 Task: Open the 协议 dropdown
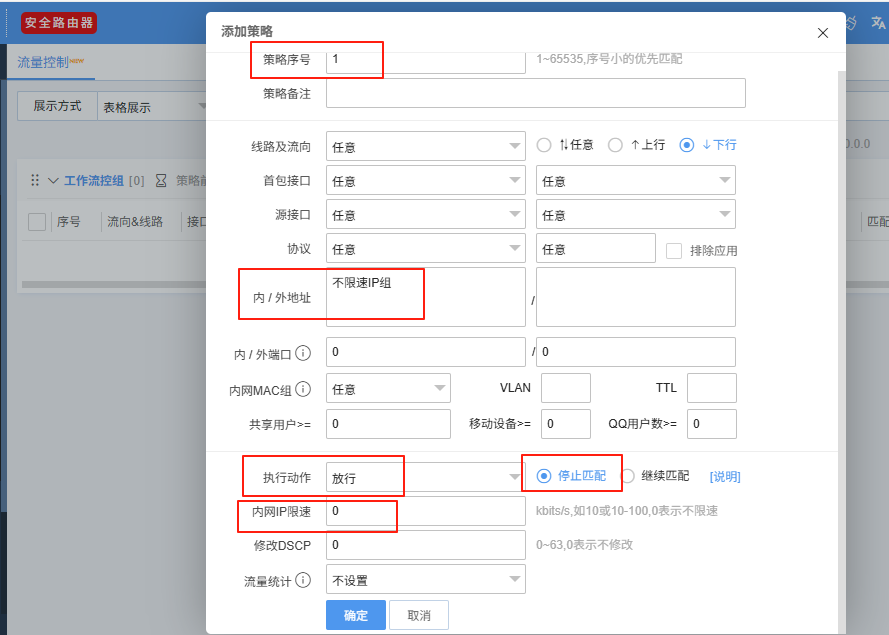tap(426, 248)
